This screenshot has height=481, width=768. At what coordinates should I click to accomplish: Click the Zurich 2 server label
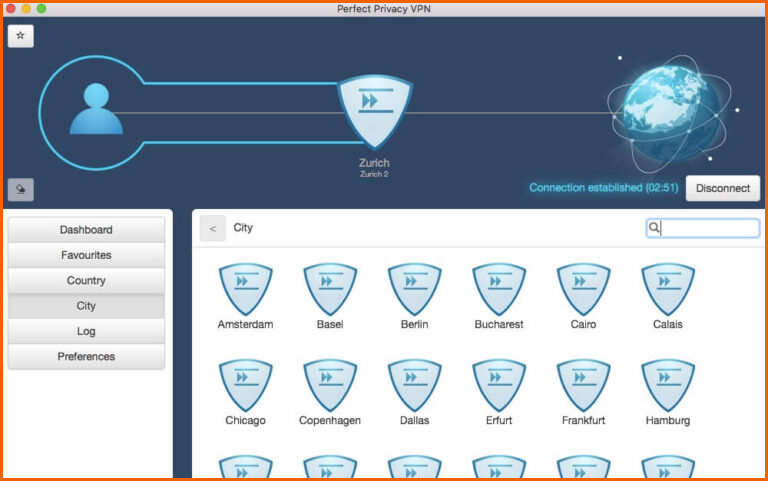pyautogui.click(x=374, y=174)
